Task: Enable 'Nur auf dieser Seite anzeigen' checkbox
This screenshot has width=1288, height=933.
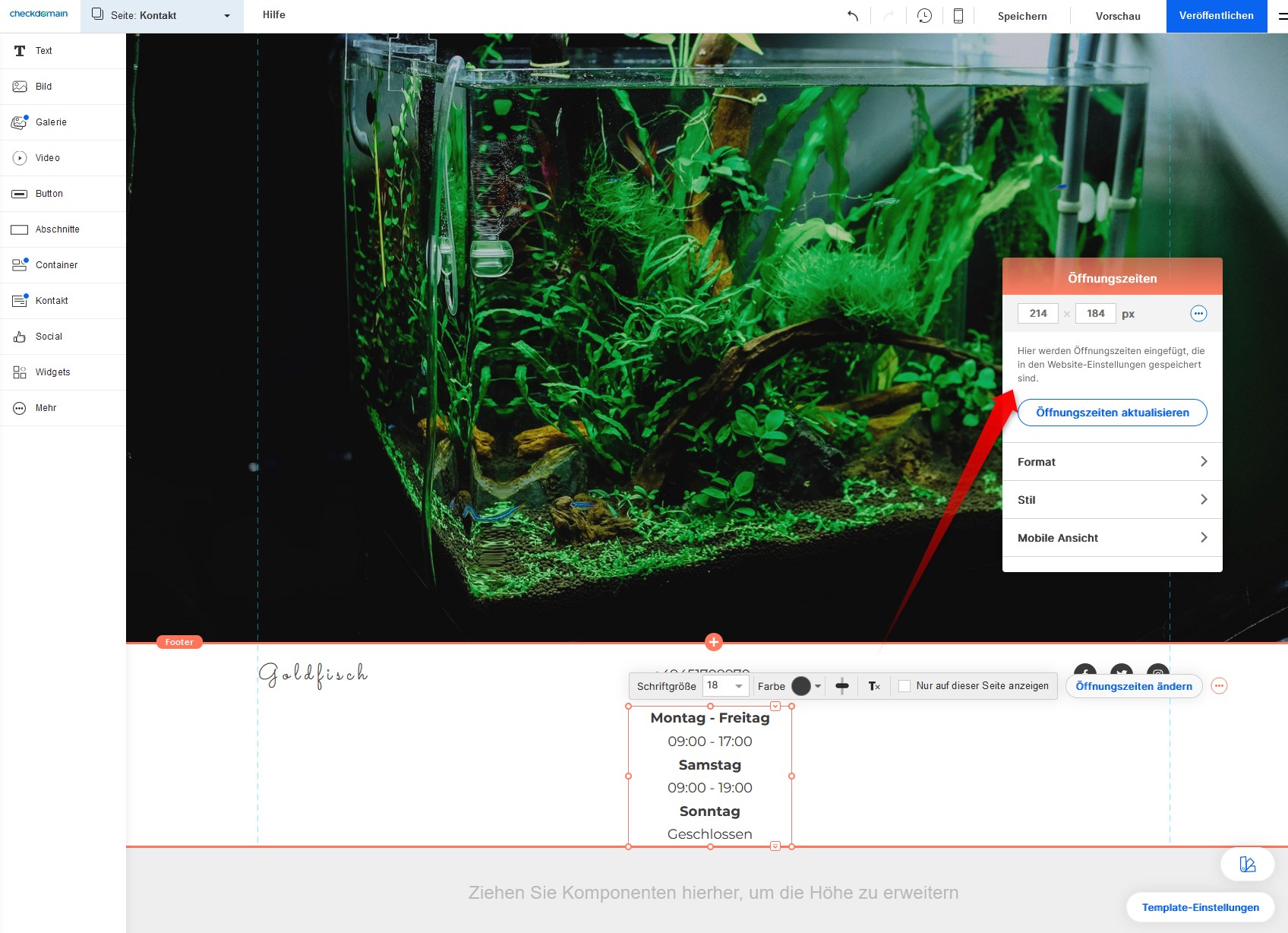Action: (904, 686)
